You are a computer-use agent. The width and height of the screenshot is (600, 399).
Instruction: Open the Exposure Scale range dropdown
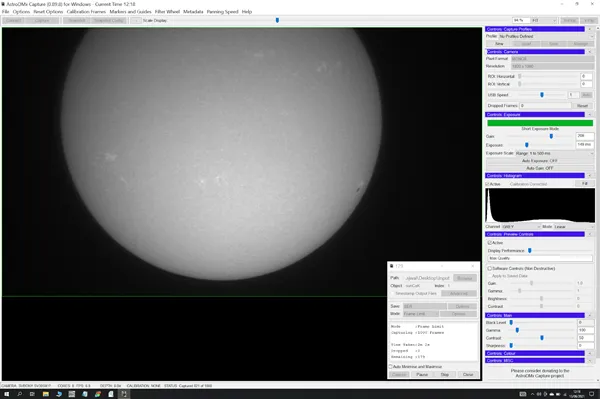coord(554,153)
